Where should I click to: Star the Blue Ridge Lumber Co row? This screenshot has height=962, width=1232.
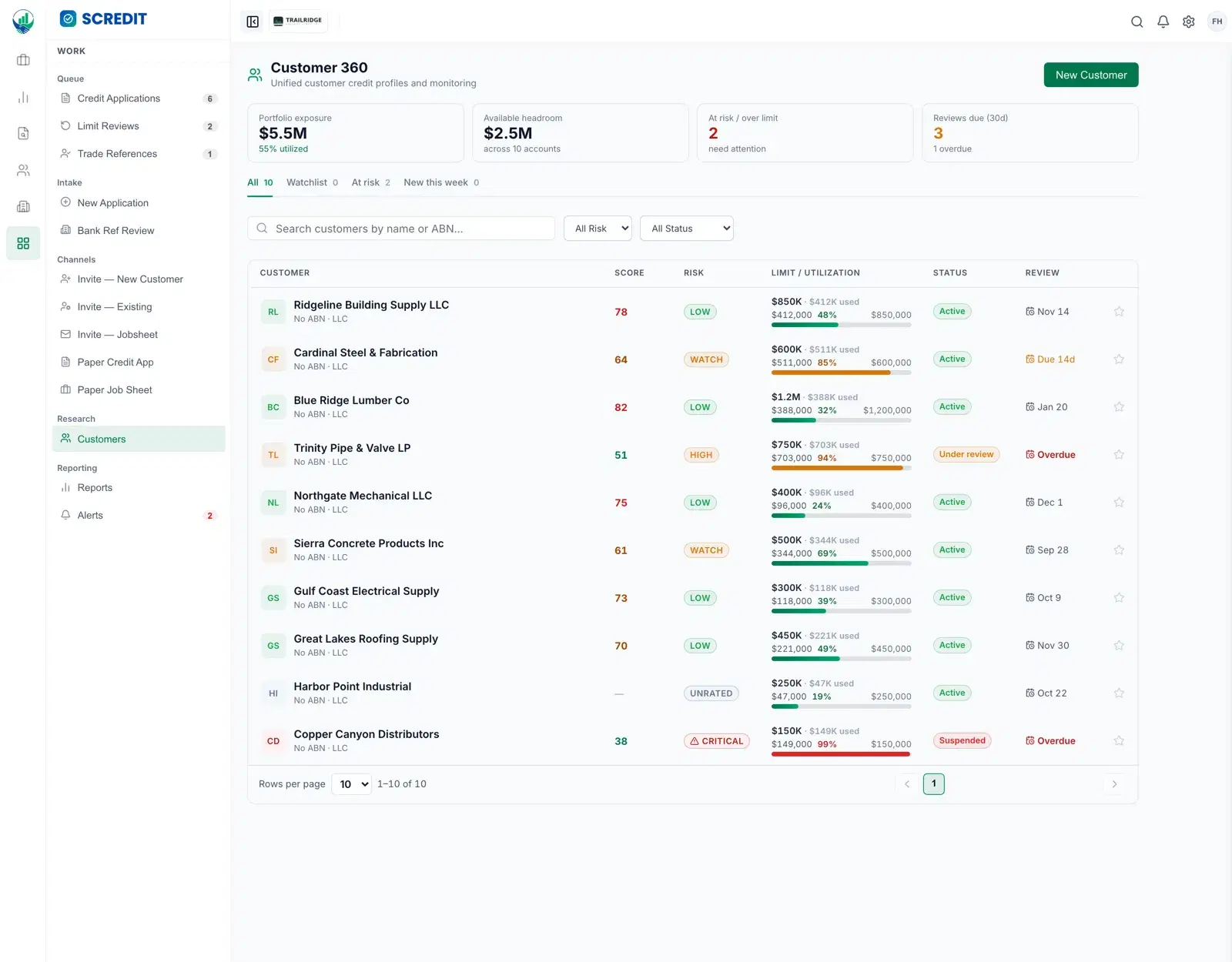[1119, 407]
